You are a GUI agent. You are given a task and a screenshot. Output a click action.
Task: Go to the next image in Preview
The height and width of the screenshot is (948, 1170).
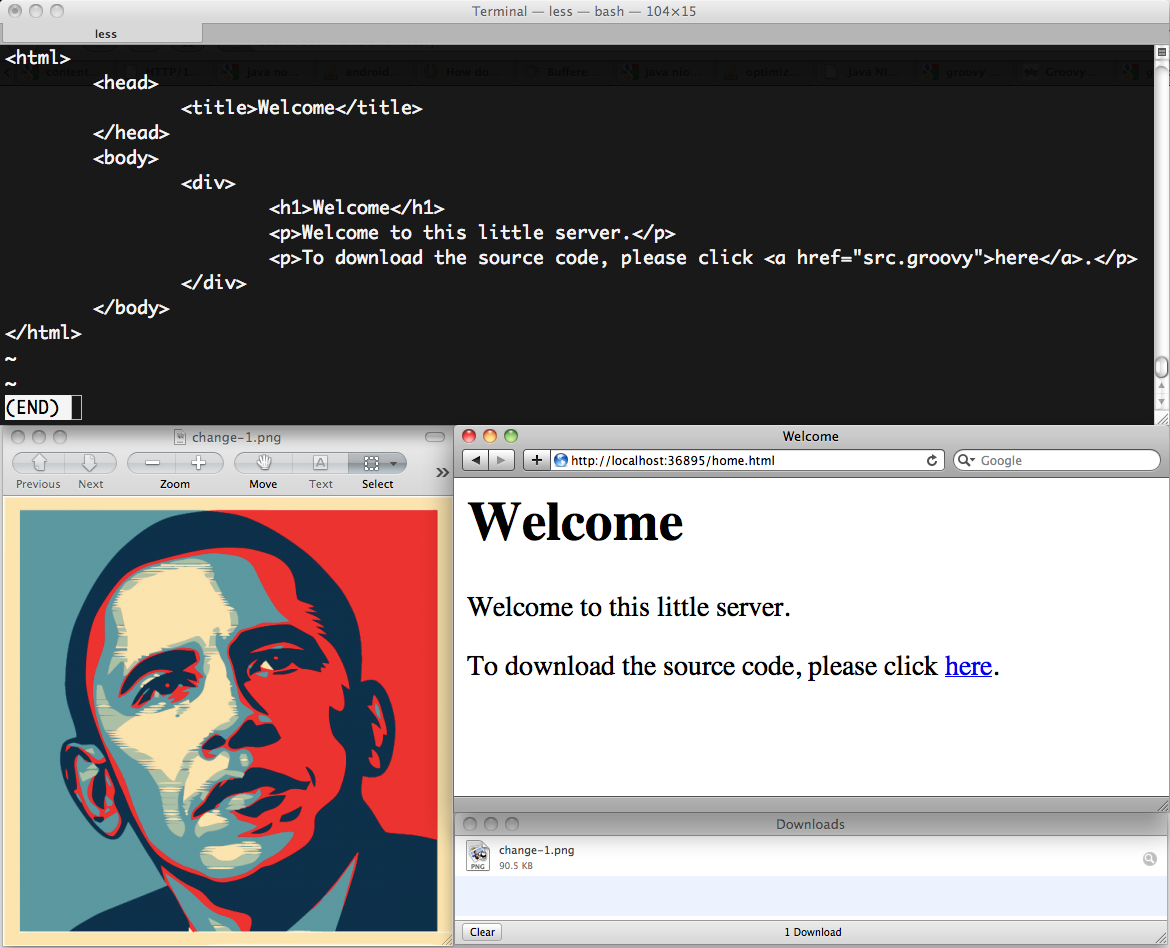tap(90, 464)
